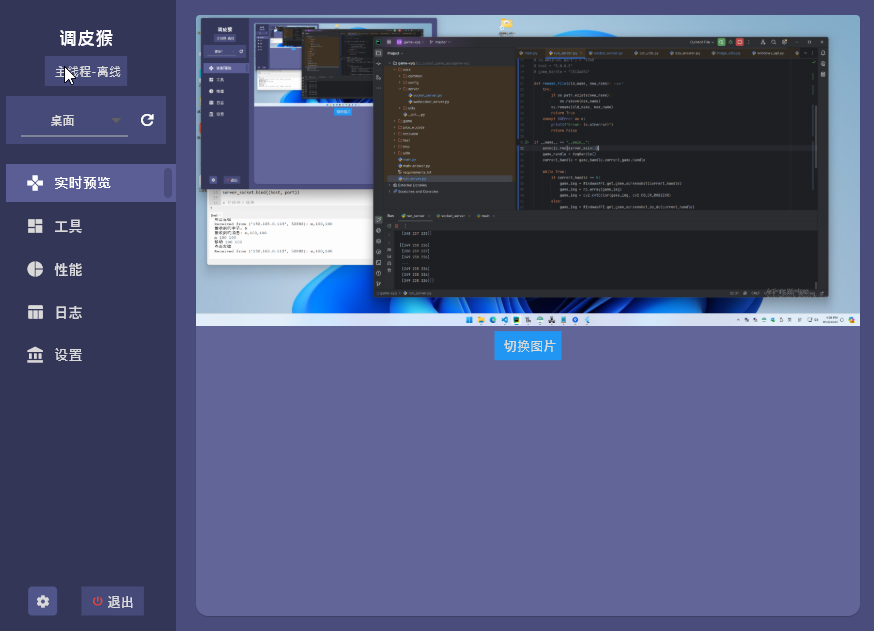Click the pie chart icon beside 性能

pos(35,269)
